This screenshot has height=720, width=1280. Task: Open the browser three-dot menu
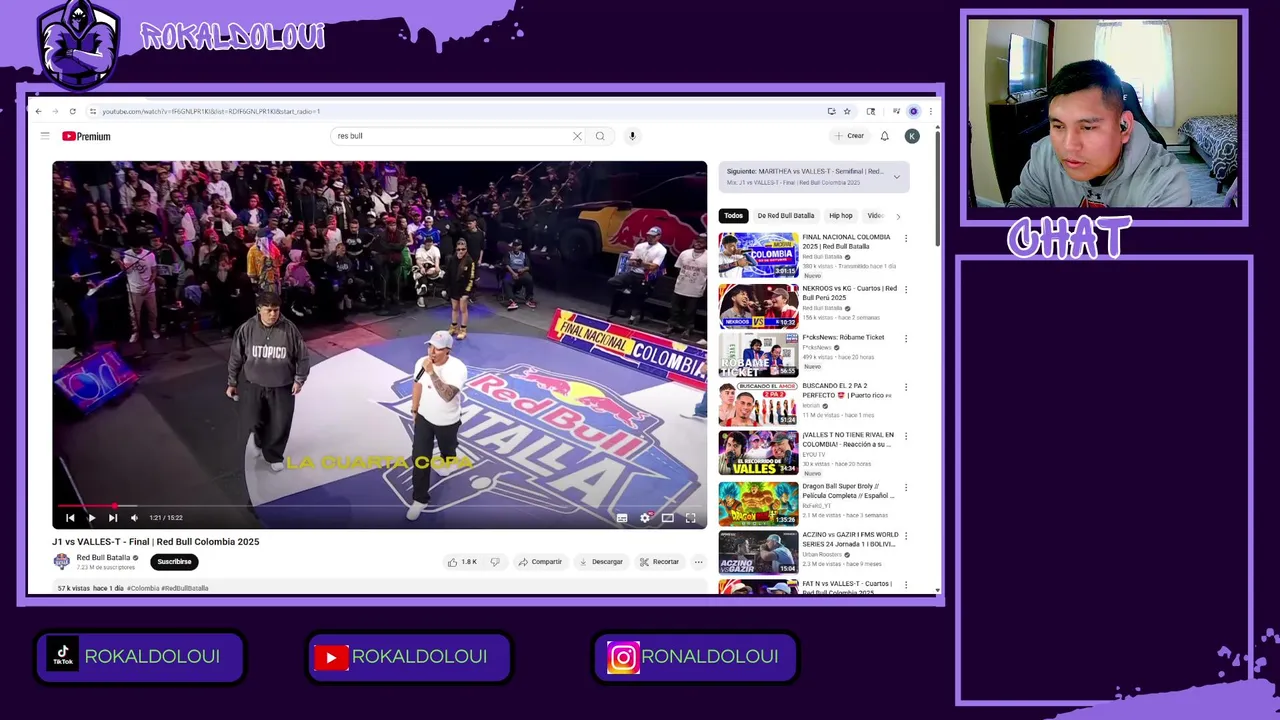click(930, 111)
